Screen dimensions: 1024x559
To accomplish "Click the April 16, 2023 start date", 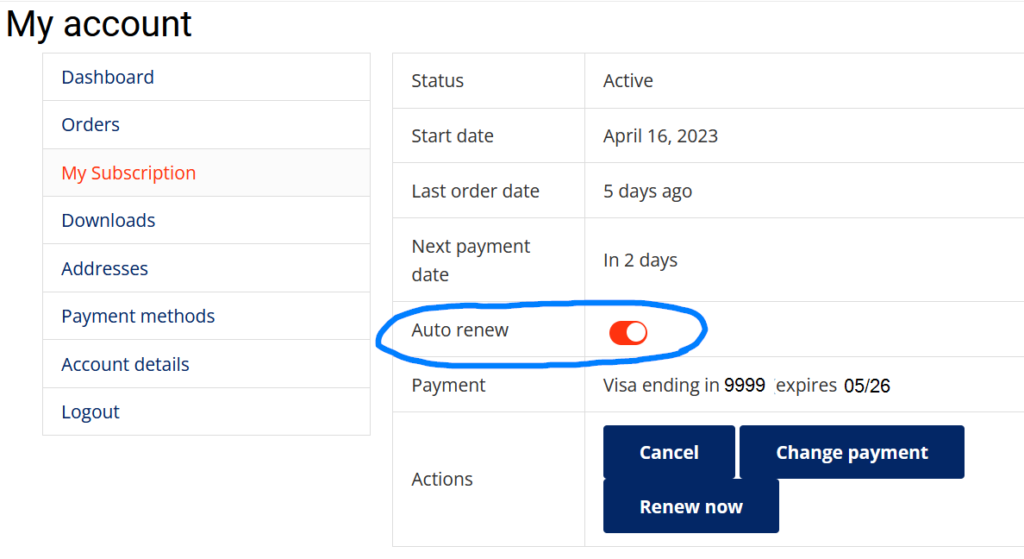I will point(660,136).
